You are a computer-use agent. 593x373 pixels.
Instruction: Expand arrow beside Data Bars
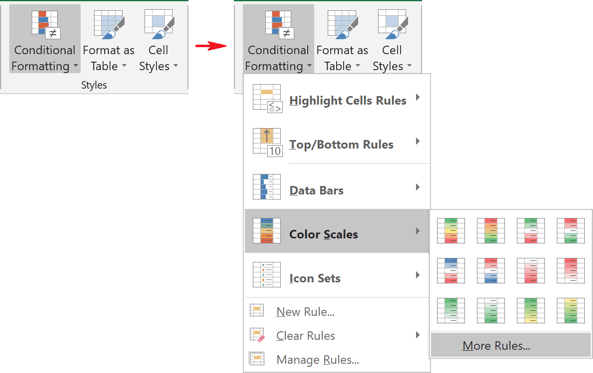coord(418,187)
